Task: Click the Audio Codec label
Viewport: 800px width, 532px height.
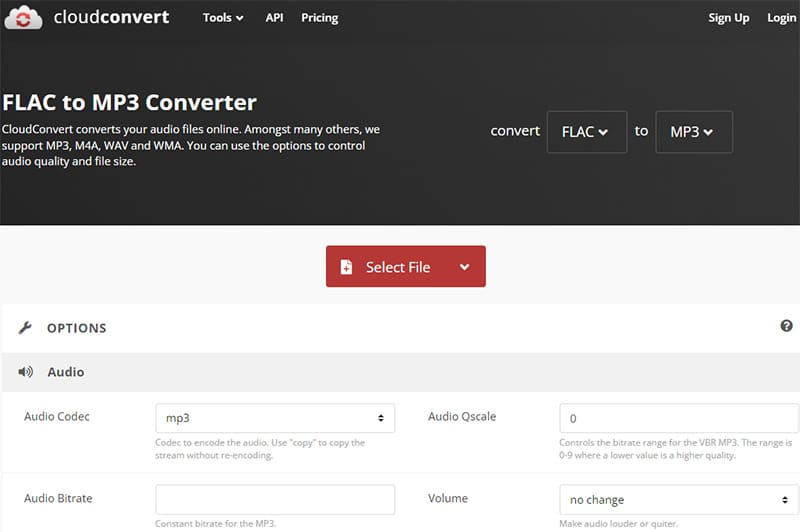Action: pos(57,416)
